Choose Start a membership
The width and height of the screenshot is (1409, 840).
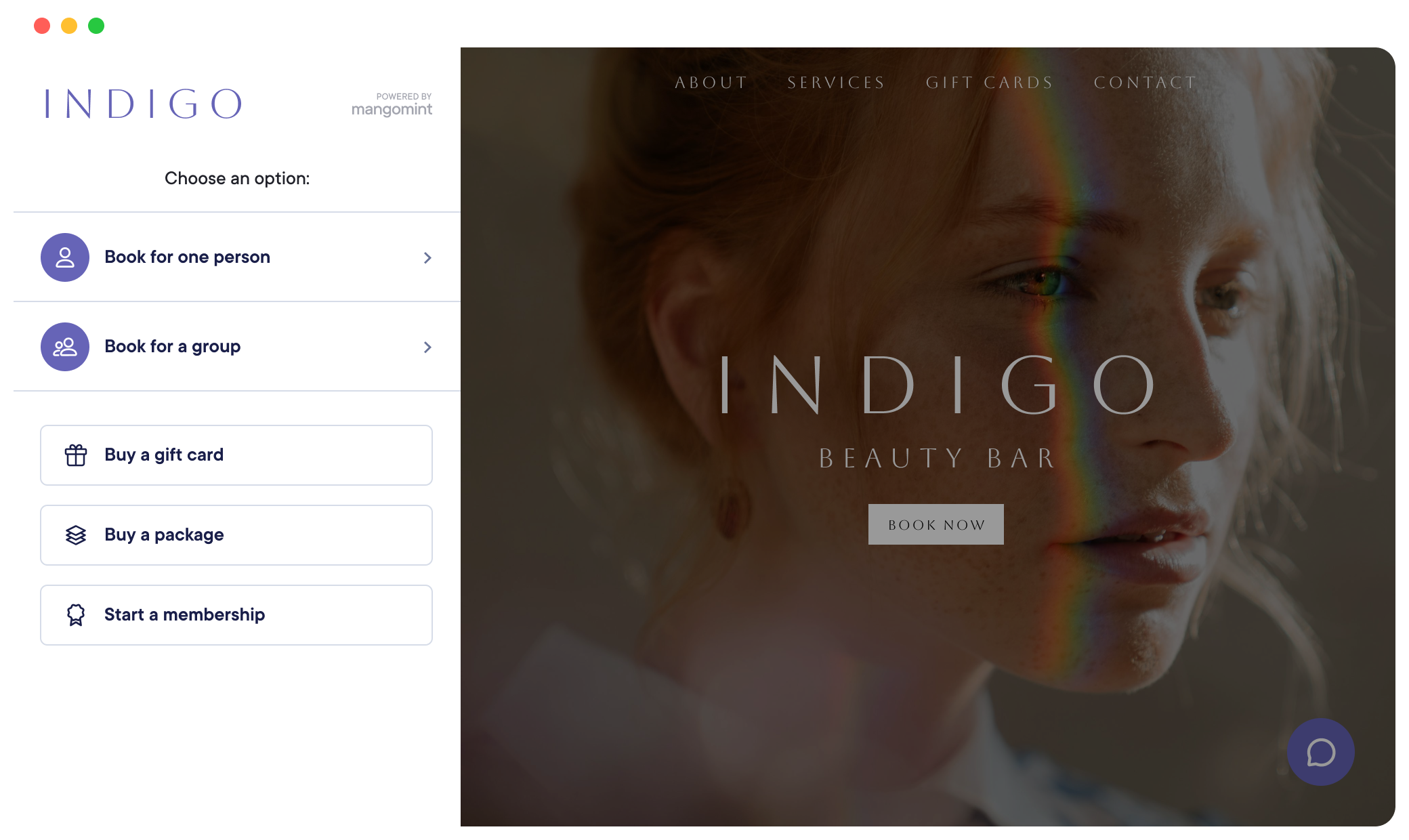coord(236,615)
